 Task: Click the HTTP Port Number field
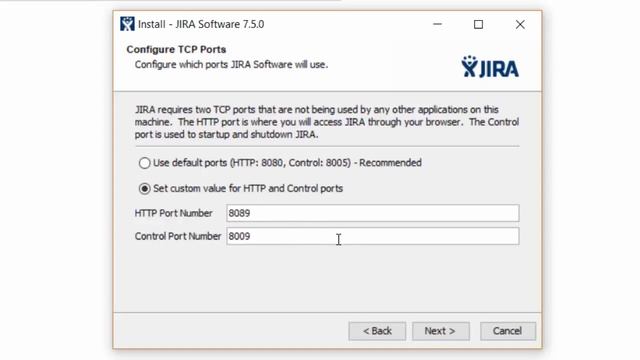click(373, 213)
